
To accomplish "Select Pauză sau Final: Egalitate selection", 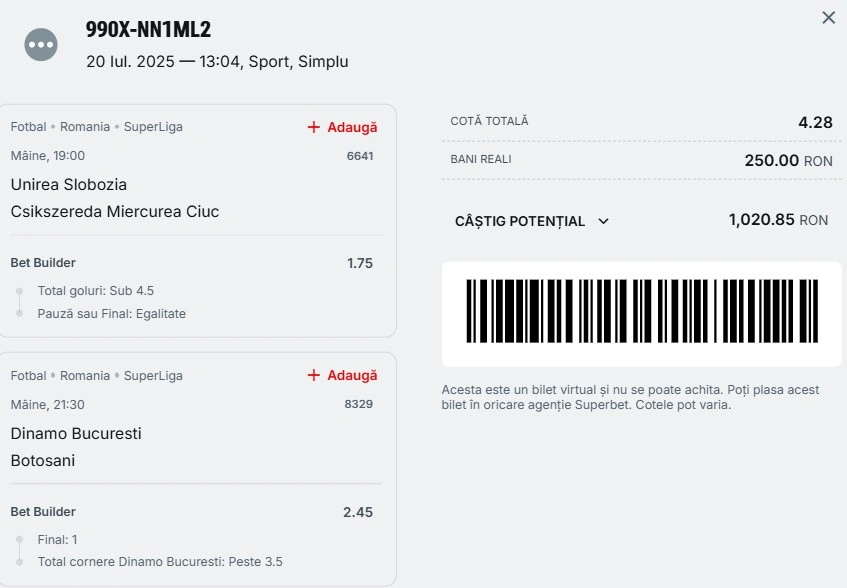I will click(111, 314).
